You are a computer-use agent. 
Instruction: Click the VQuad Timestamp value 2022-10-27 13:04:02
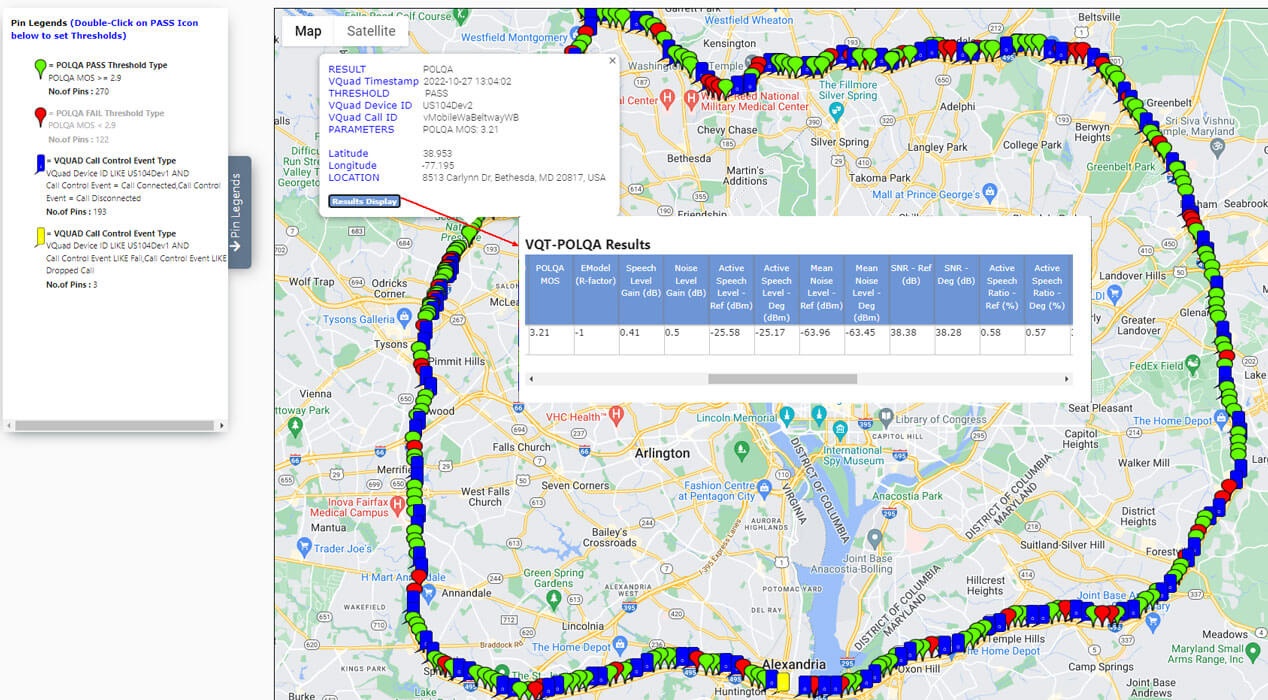tap(467, 81)
